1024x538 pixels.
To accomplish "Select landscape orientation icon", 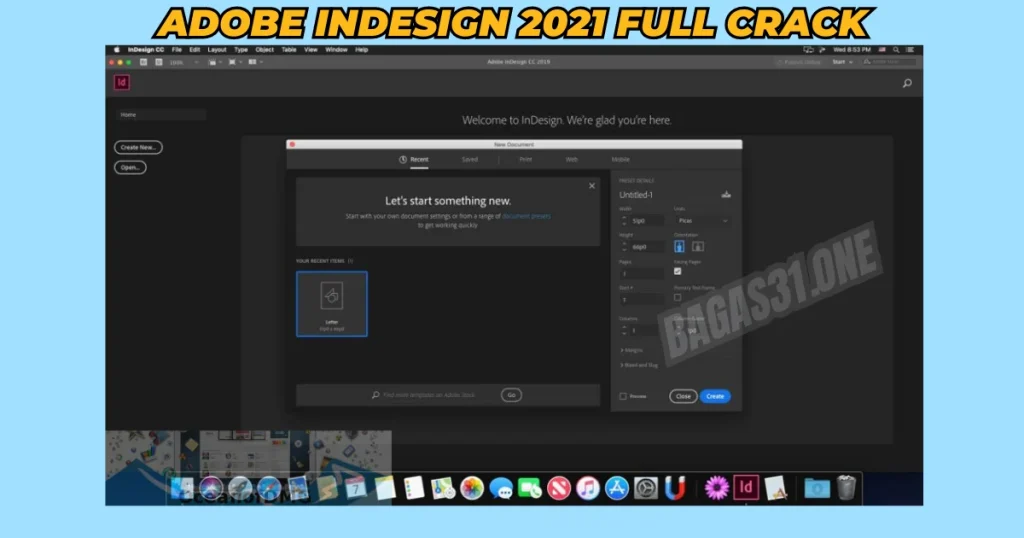I will tap(697, 246).
